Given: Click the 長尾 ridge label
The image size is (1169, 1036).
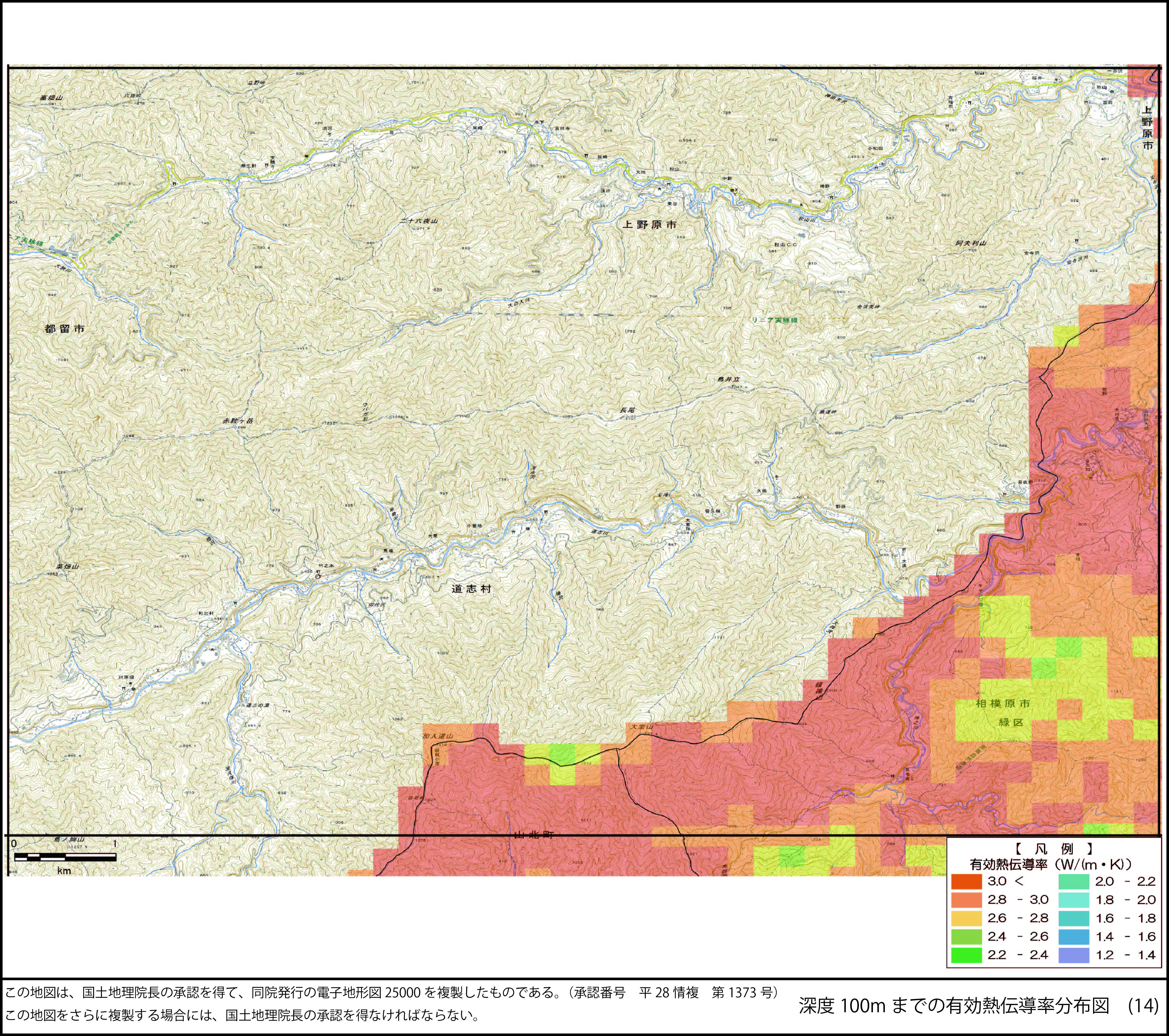Looking at the screenshot, I should pyautogui.click(x=628, y=411).
